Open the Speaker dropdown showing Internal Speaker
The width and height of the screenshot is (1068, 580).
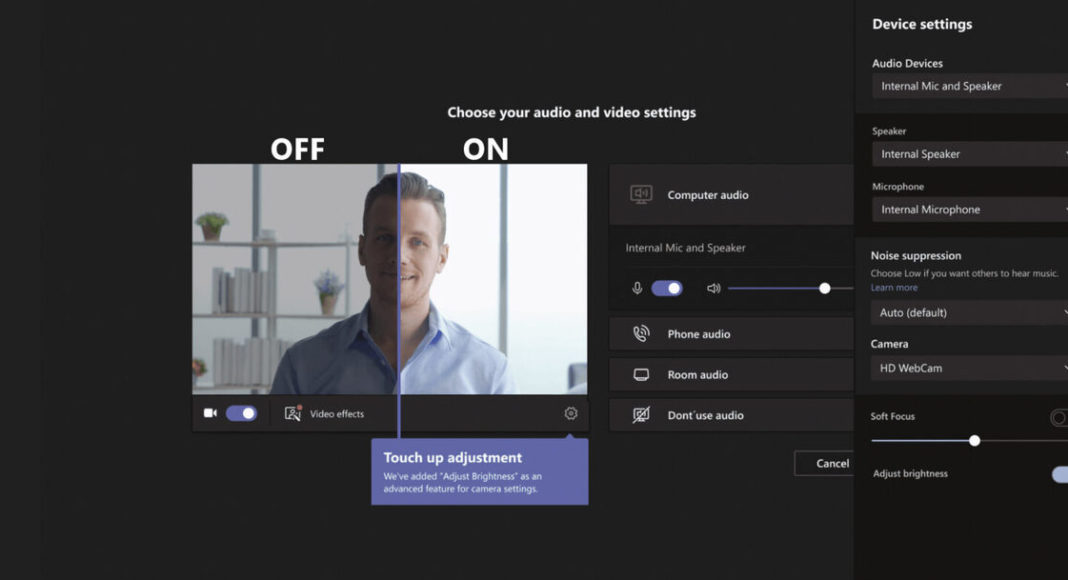[970, 155]
